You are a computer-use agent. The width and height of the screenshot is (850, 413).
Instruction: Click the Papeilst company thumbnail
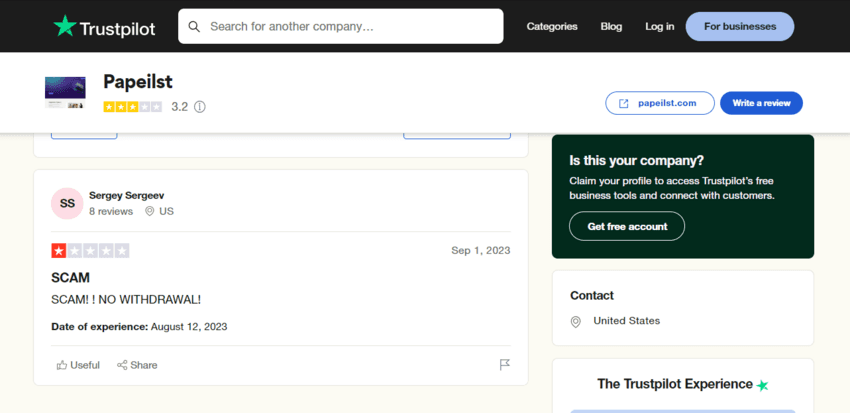(x=65, y=92)
